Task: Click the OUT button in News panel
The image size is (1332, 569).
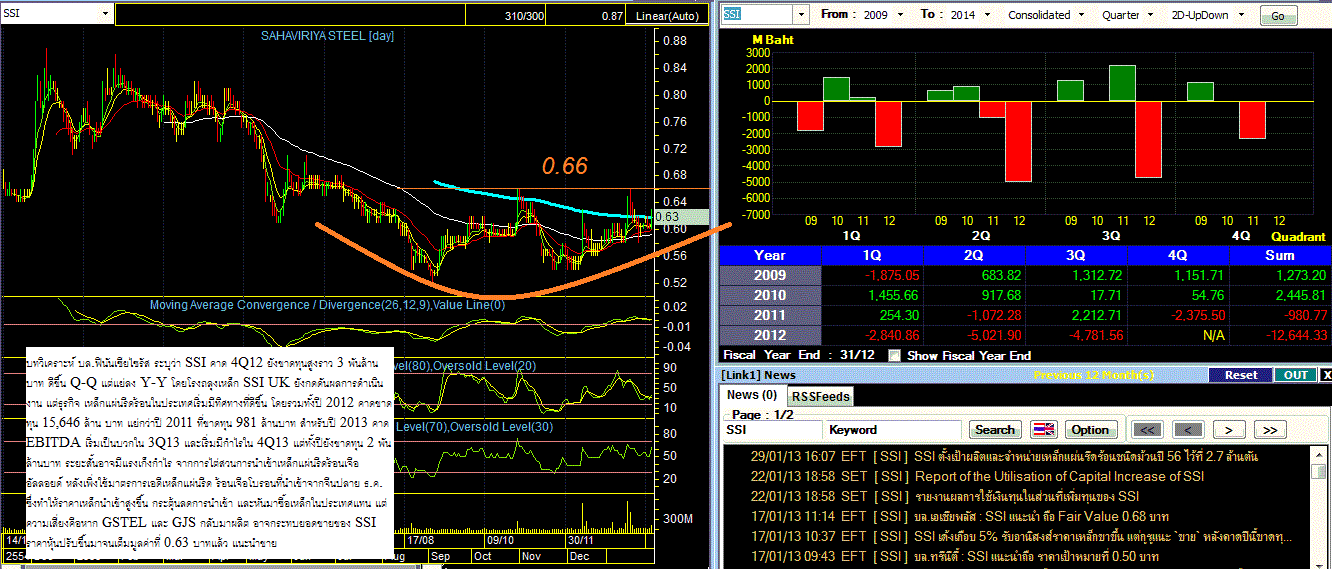Action: coord(1295,375)
